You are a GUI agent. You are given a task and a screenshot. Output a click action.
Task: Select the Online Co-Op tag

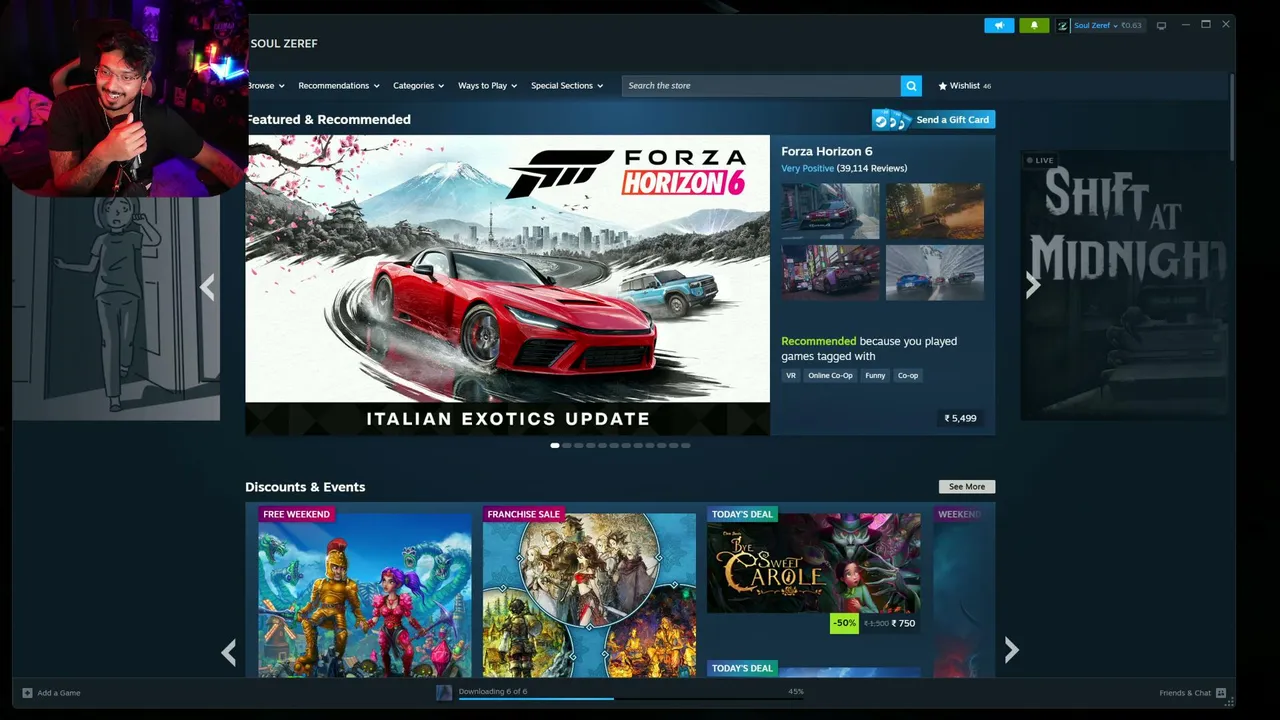pos(830,376)
